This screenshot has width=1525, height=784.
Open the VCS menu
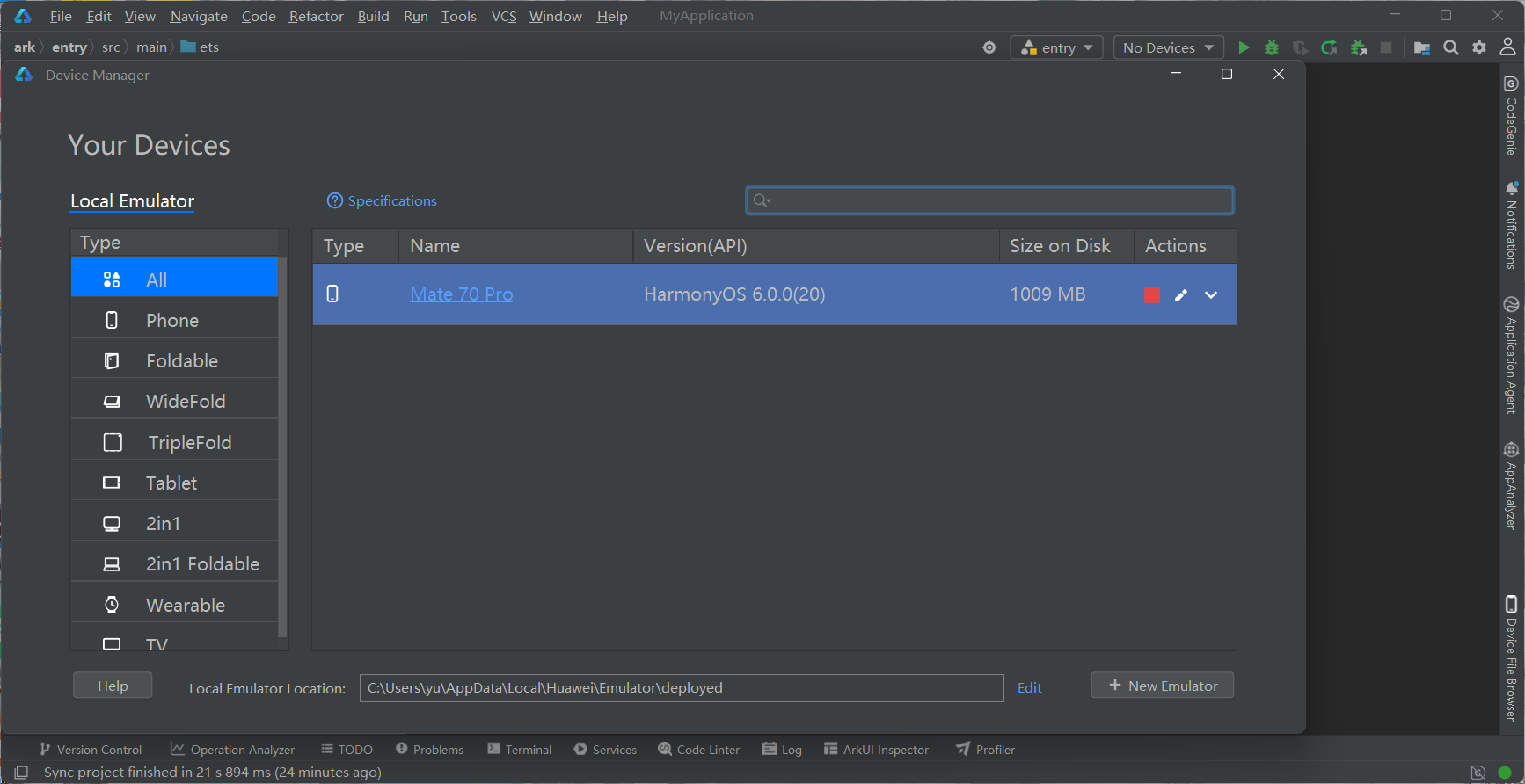click(x=504, y=16)
